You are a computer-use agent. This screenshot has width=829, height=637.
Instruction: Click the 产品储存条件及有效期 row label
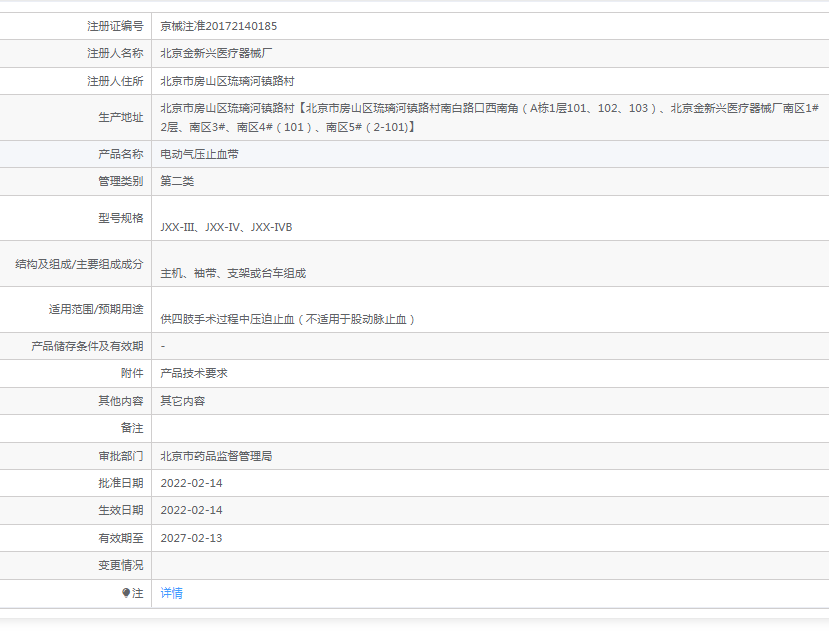87,346
